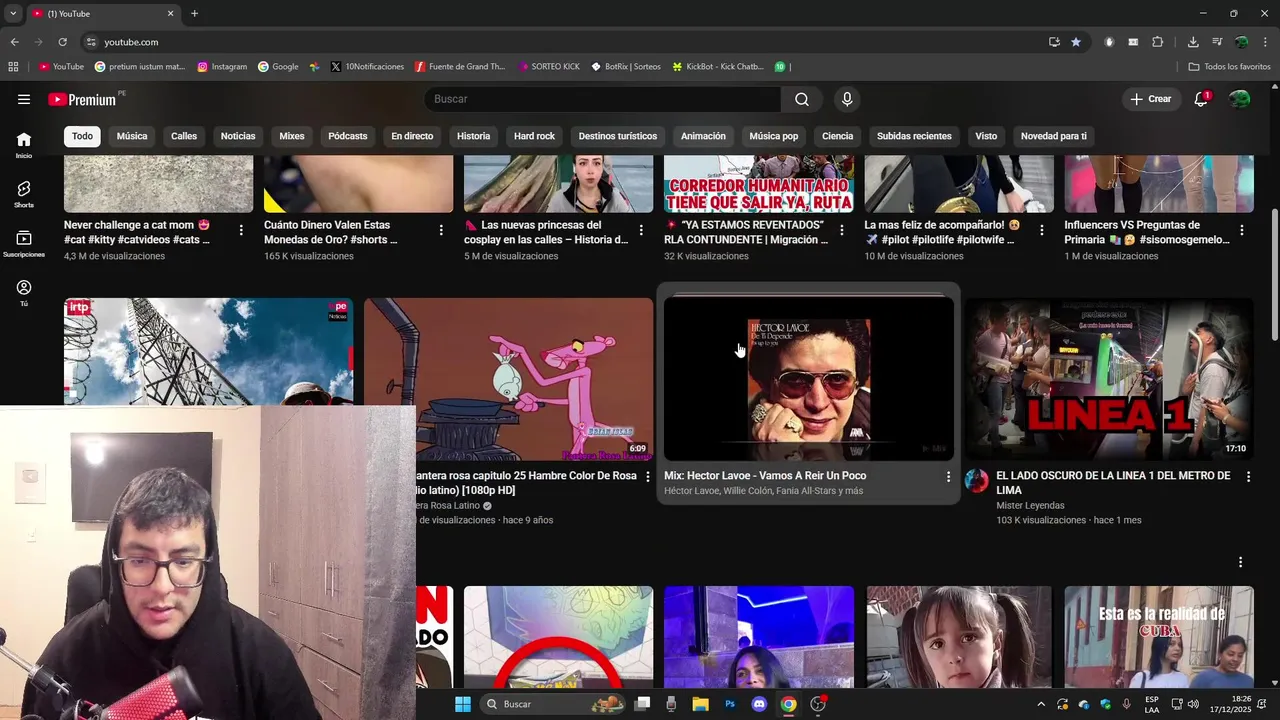The image size is (1280, 720).
Task: Open options for Cuánto Dinero Valen Estas Monedas
Action: (x=441, y=230)
